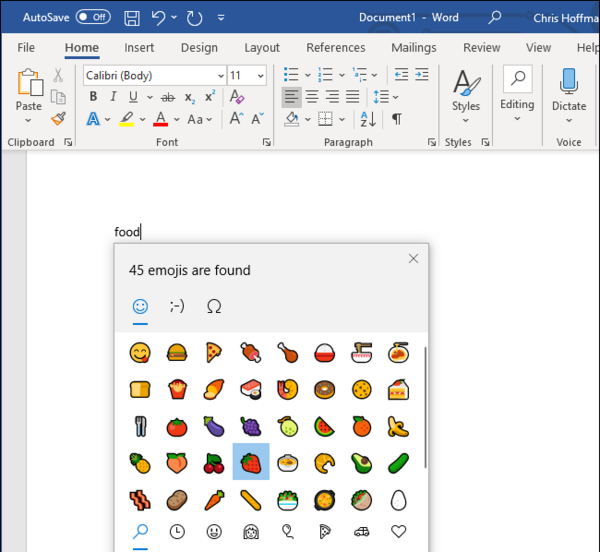Open the File tab
Screen dimensions: 600x552
(26, 47)
